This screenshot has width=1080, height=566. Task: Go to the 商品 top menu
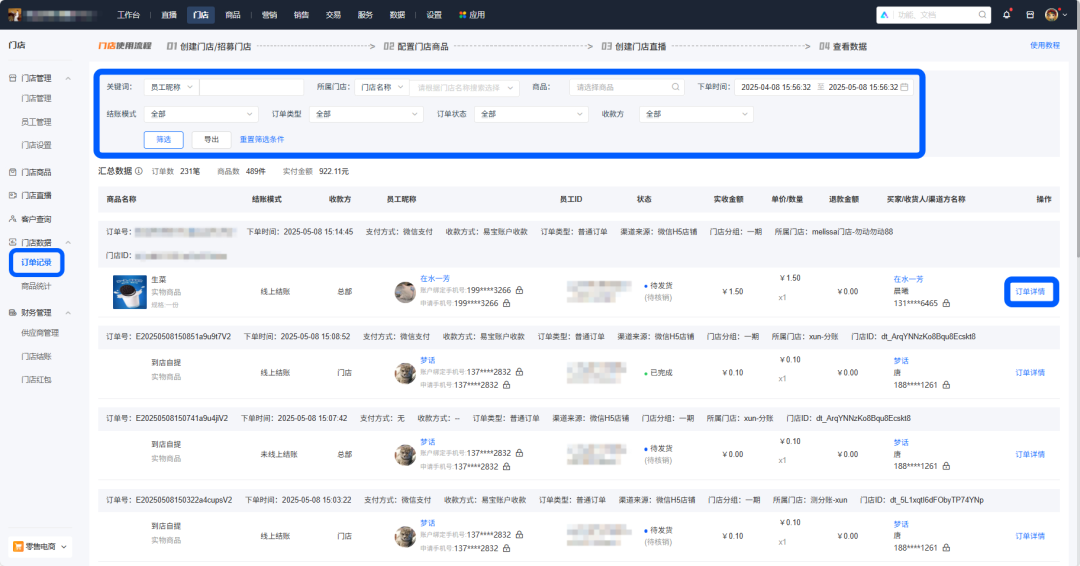pyautogui.click(x=233, y=14)
